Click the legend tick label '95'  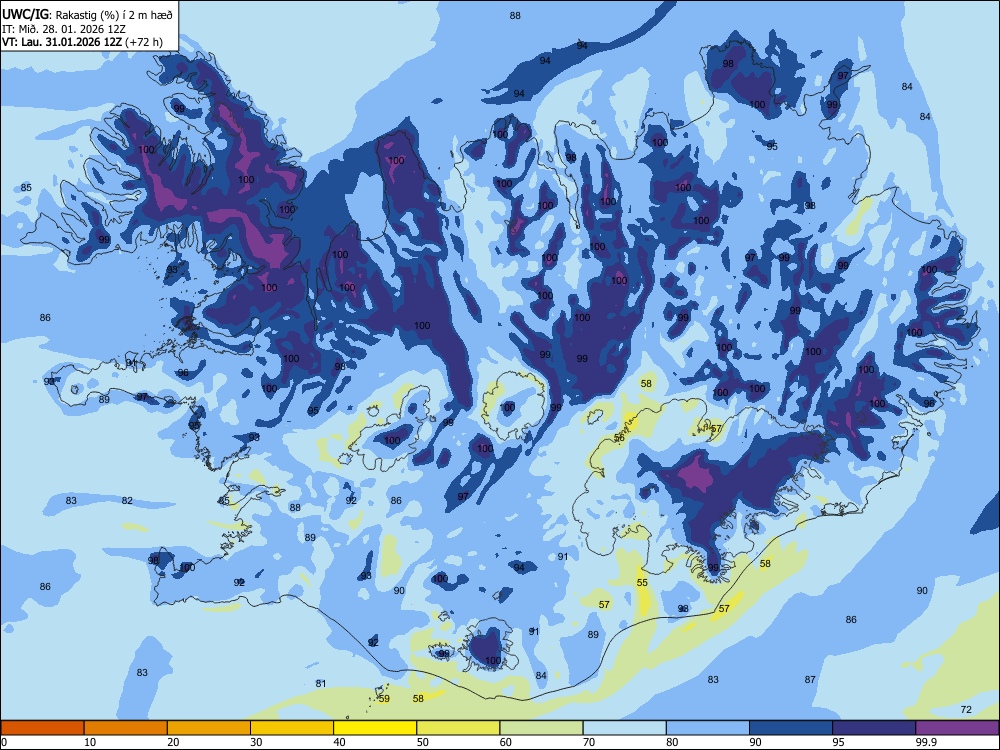click(838, 742)
